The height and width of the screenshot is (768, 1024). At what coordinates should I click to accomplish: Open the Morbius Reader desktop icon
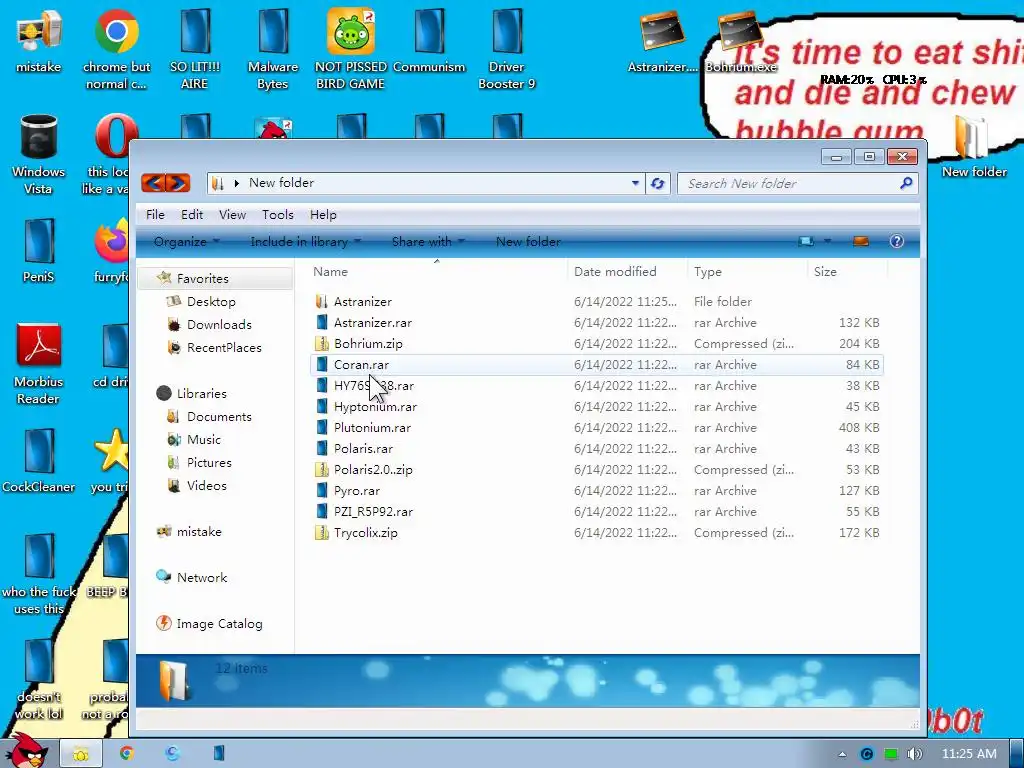tap(39, 364)
